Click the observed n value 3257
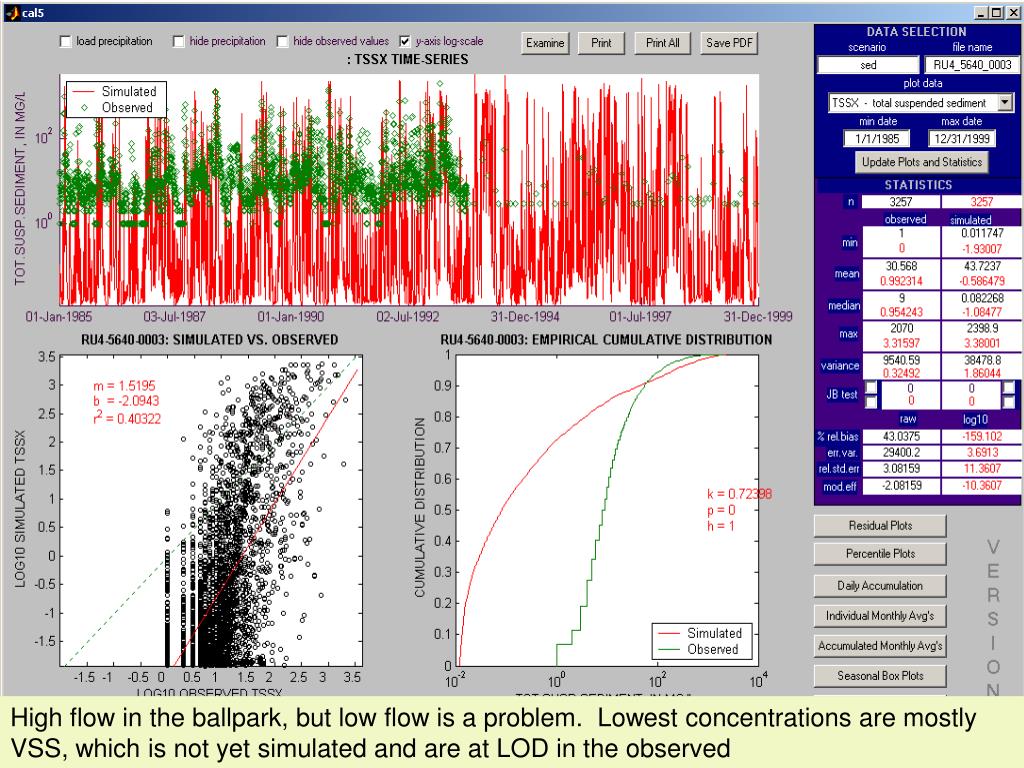The image size is (1024, 768). pyautogui.click(x=901, y=202)
